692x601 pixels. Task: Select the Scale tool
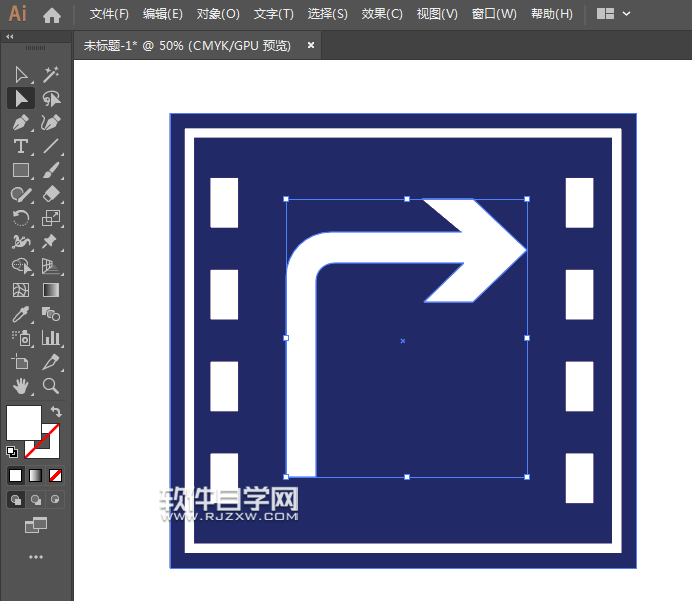tap(51, 218)
